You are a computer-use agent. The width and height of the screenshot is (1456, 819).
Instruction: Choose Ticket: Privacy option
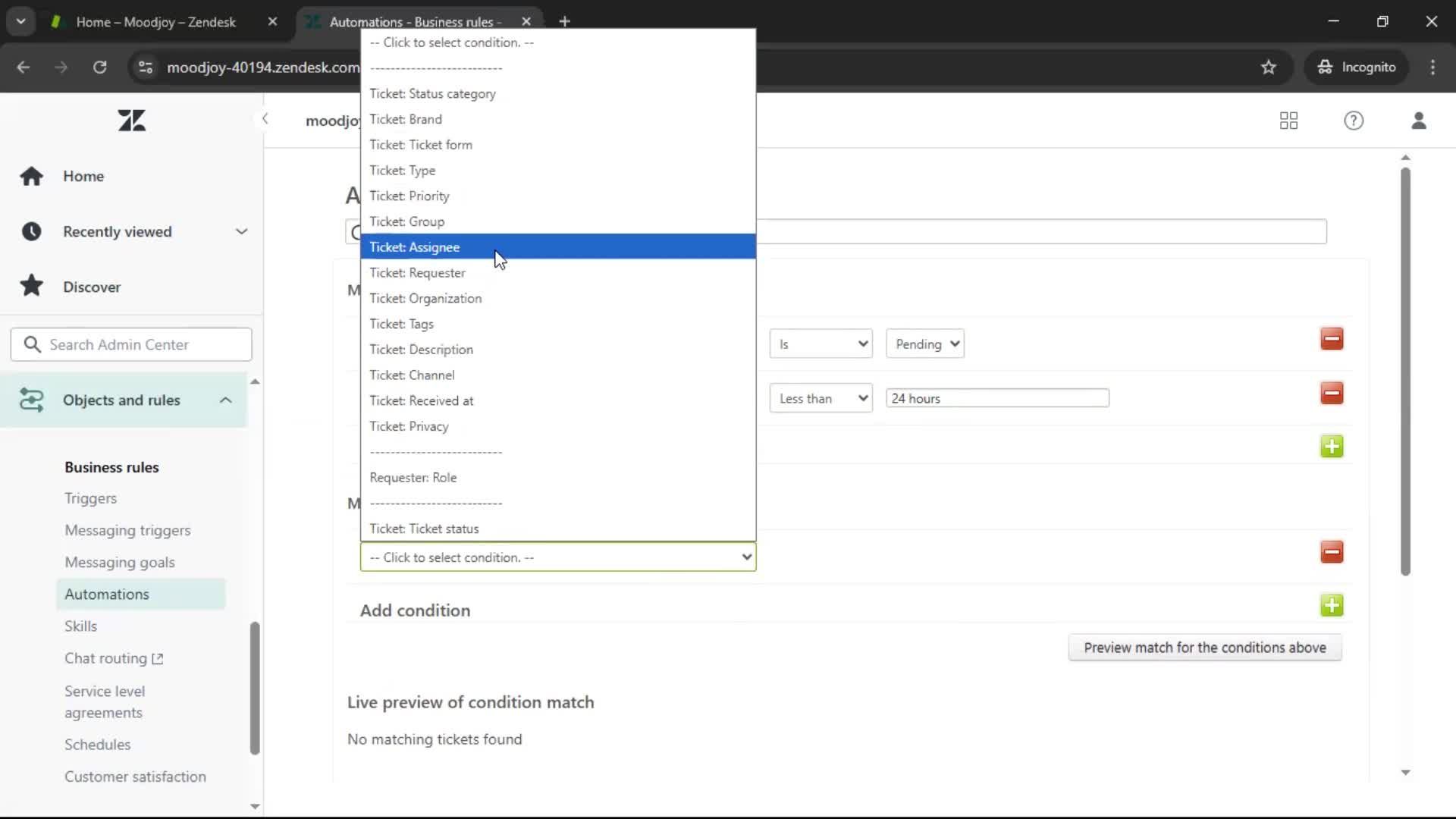558,426
